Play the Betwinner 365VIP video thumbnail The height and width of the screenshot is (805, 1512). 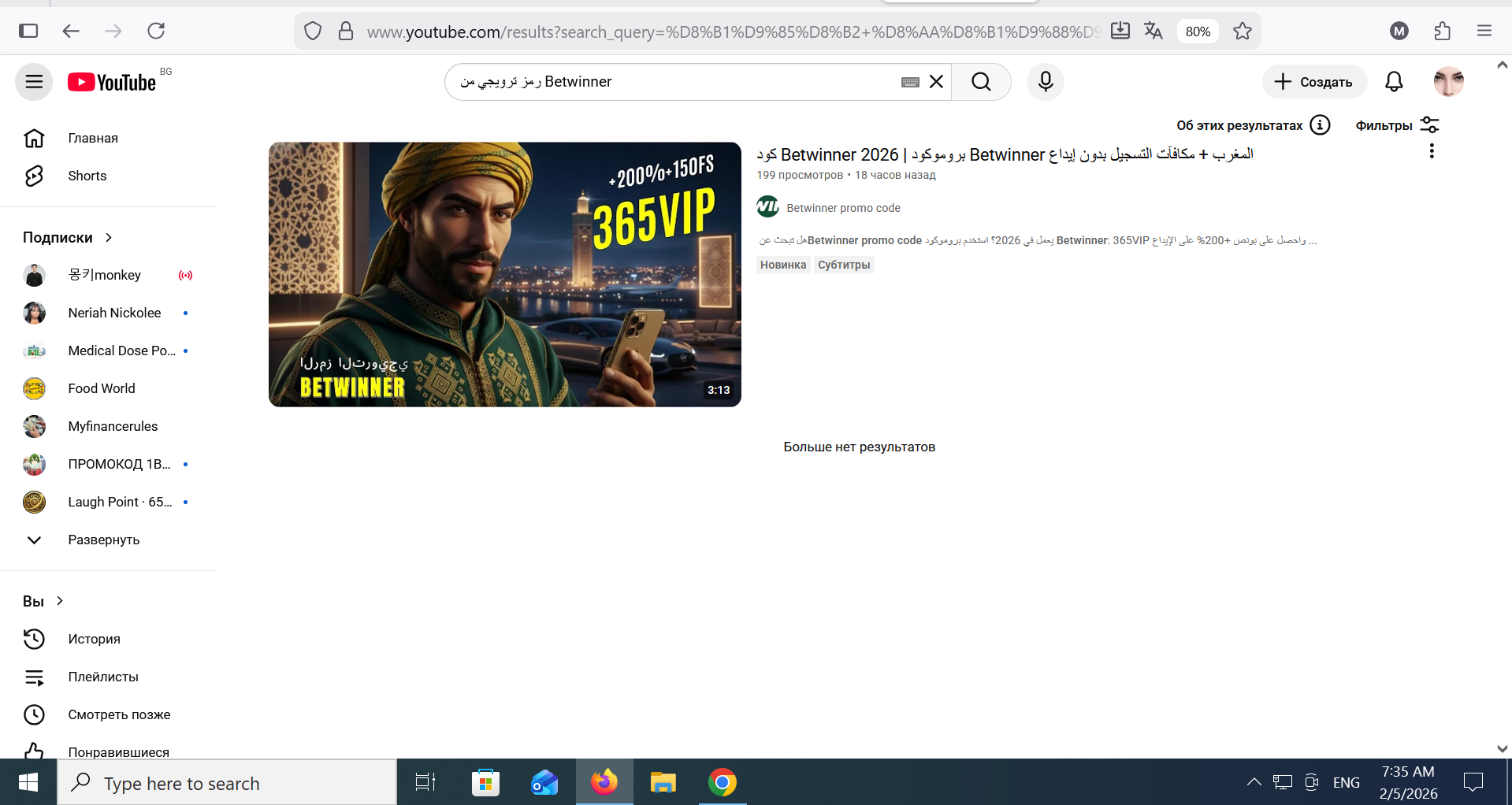pos(504,274)
